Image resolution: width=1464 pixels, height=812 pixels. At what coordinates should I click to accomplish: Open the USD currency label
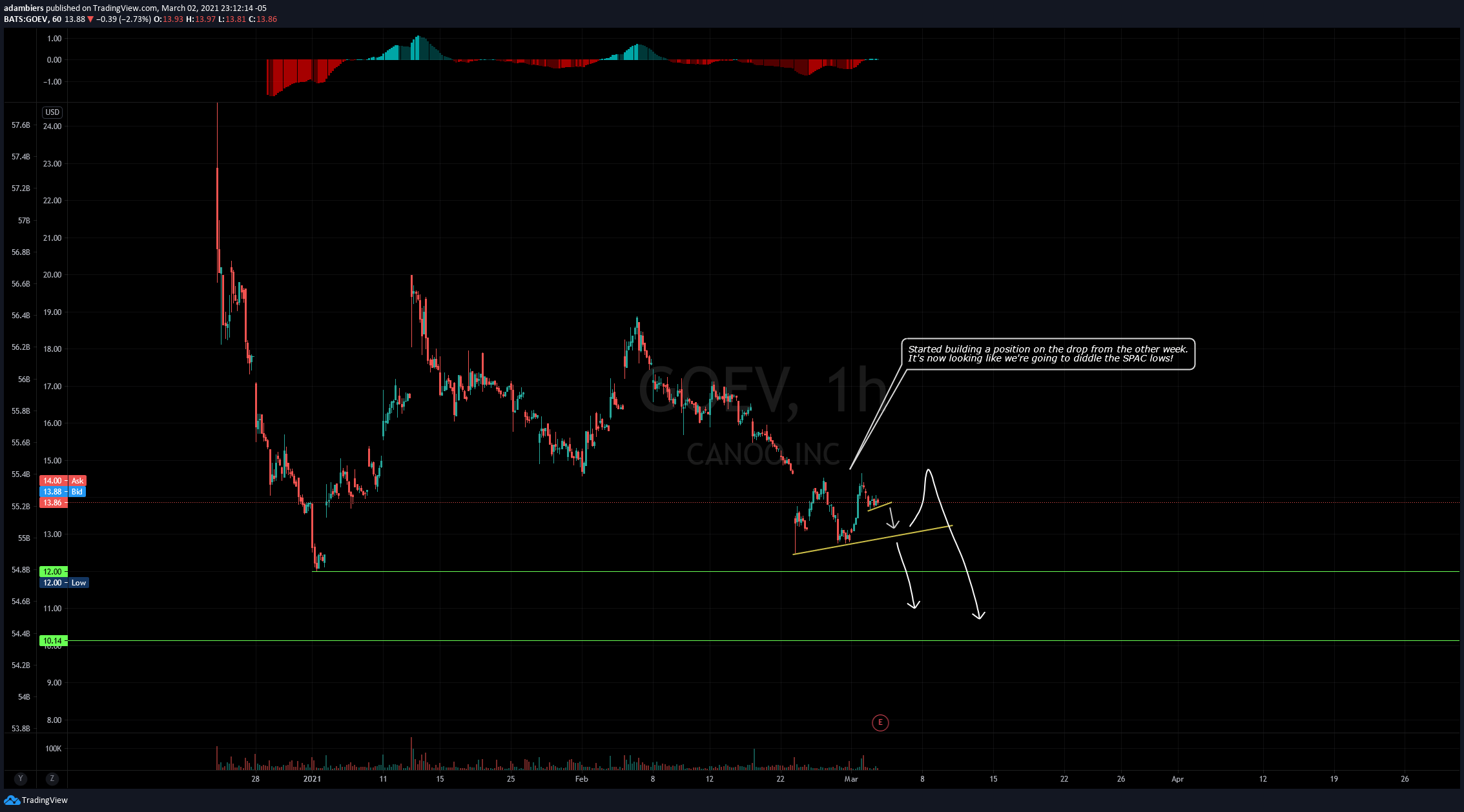coord(52,112)
